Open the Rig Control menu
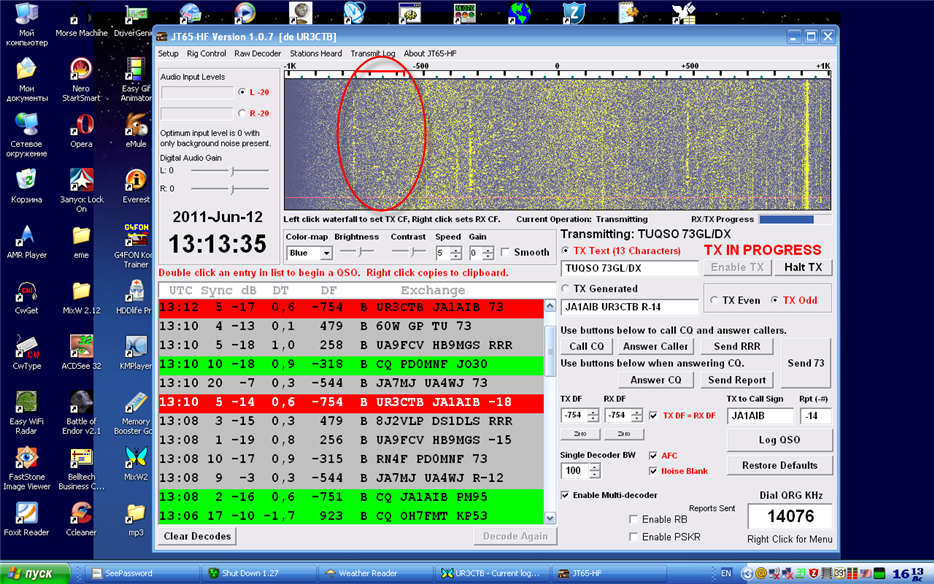 click(206, 54)
